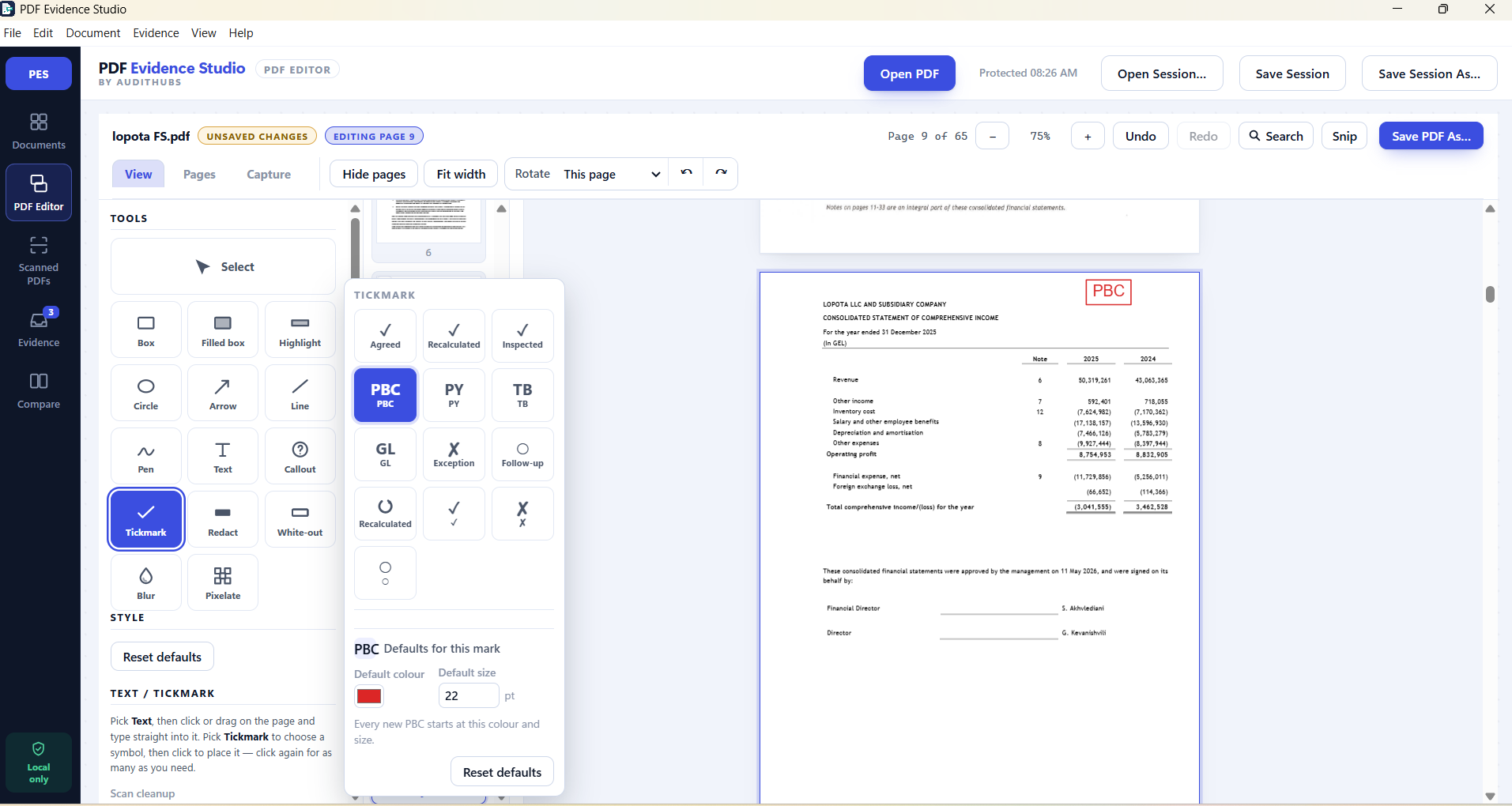Click the page 6 thumbnail
Screen dimensions: 1512x806
[429, 229]
